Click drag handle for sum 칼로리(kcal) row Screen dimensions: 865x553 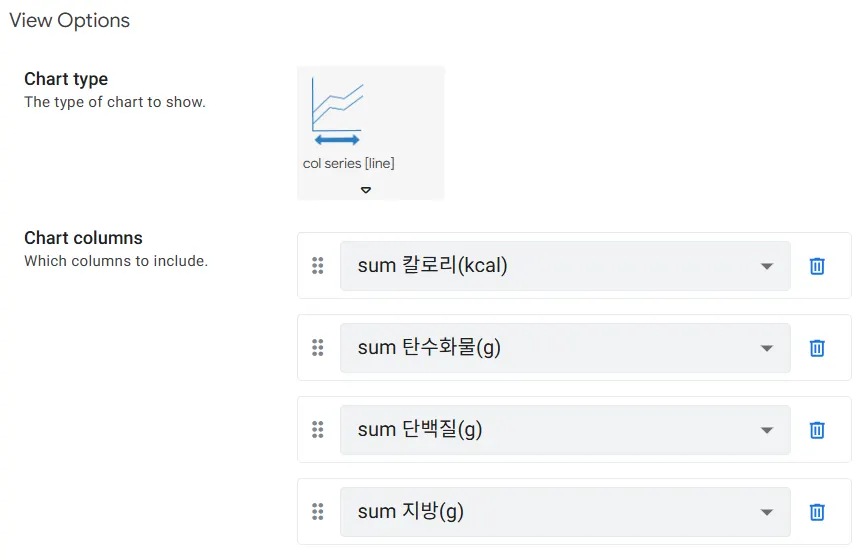point(318,266)
